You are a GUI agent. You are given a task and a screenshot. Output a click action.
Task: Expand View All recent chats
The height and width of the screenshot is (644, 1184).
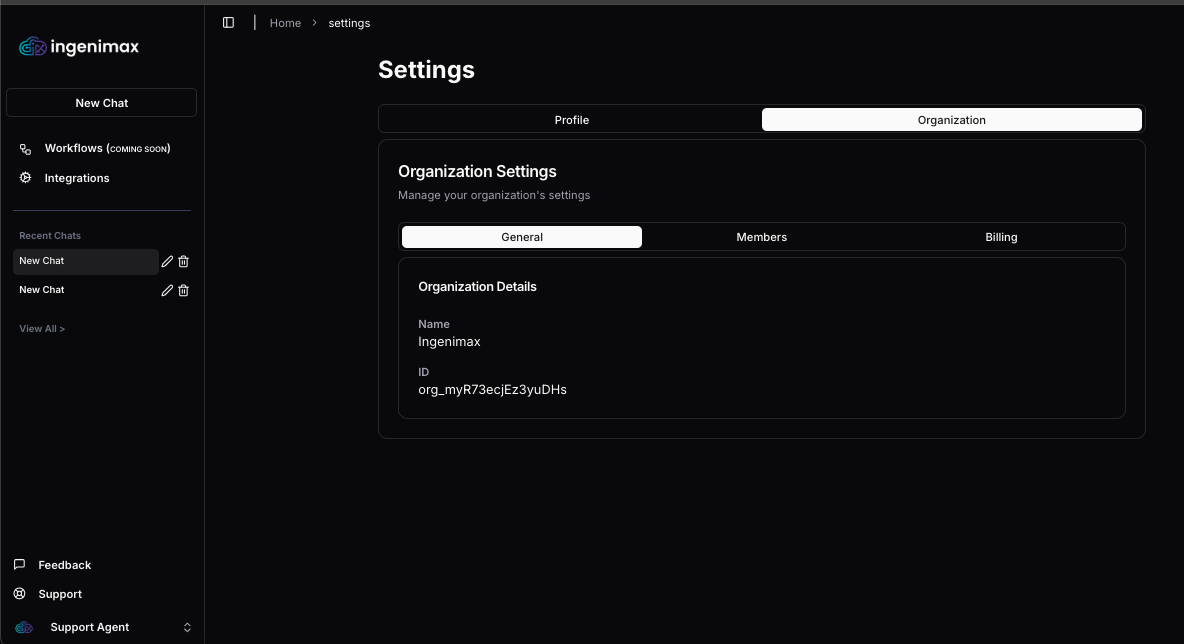point(42,329)
